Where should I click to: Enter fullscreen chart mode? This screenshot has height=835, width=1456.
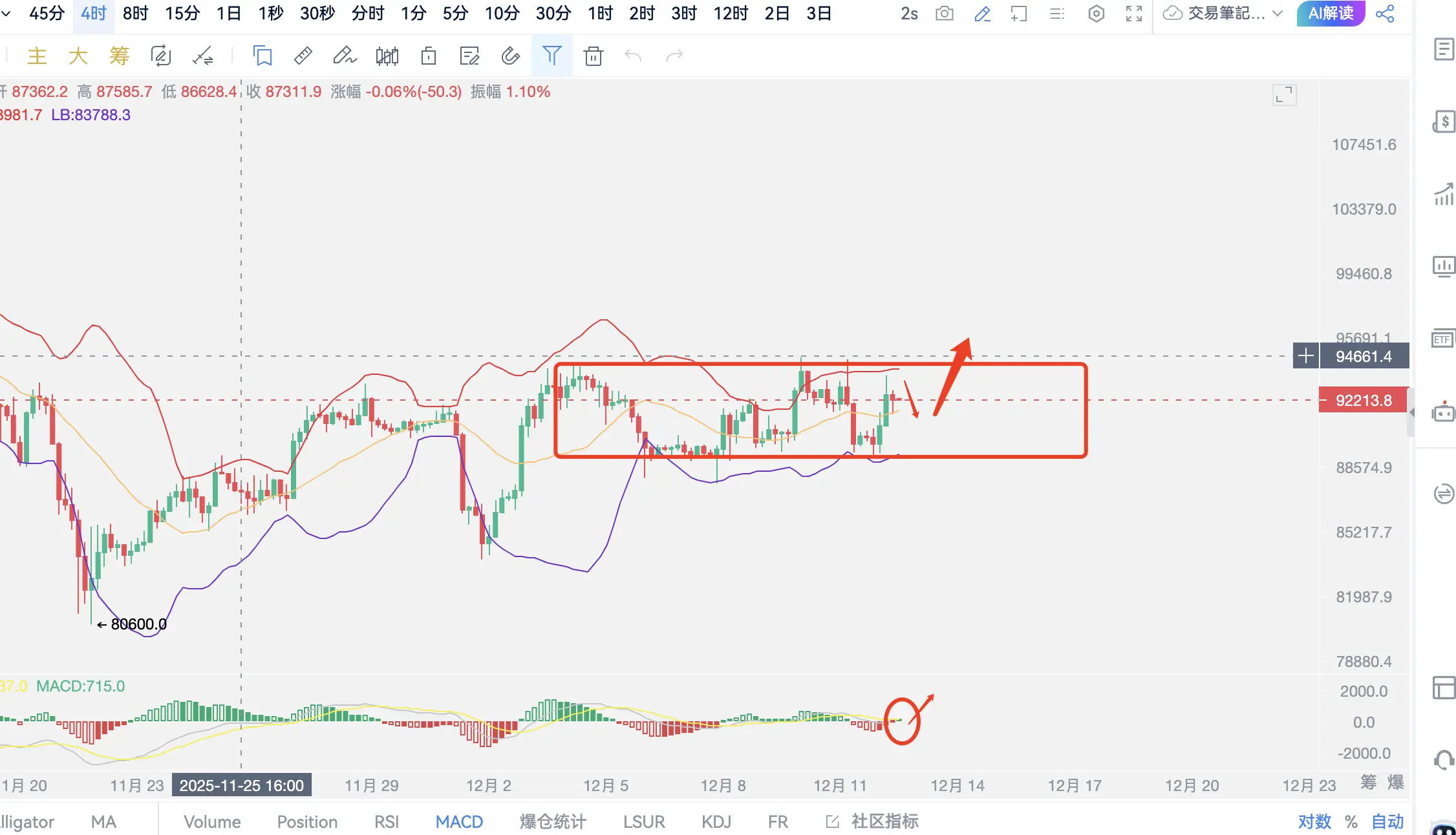coord(1134,14)
